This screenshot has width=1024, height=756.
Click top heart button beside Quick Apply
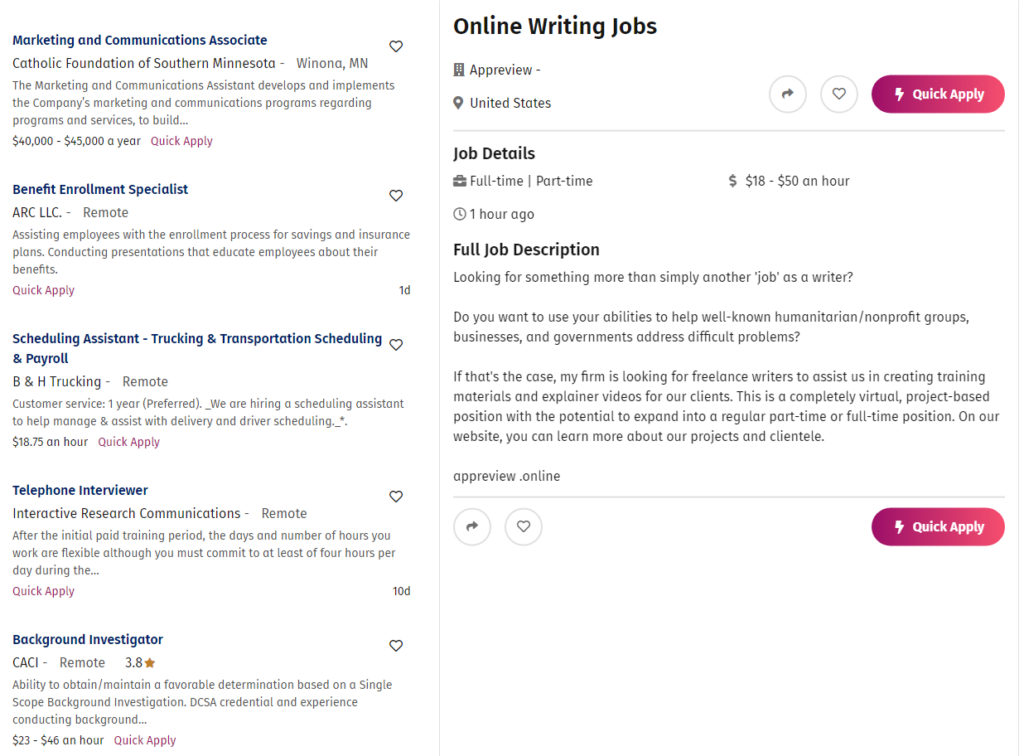tap(839, 94)
